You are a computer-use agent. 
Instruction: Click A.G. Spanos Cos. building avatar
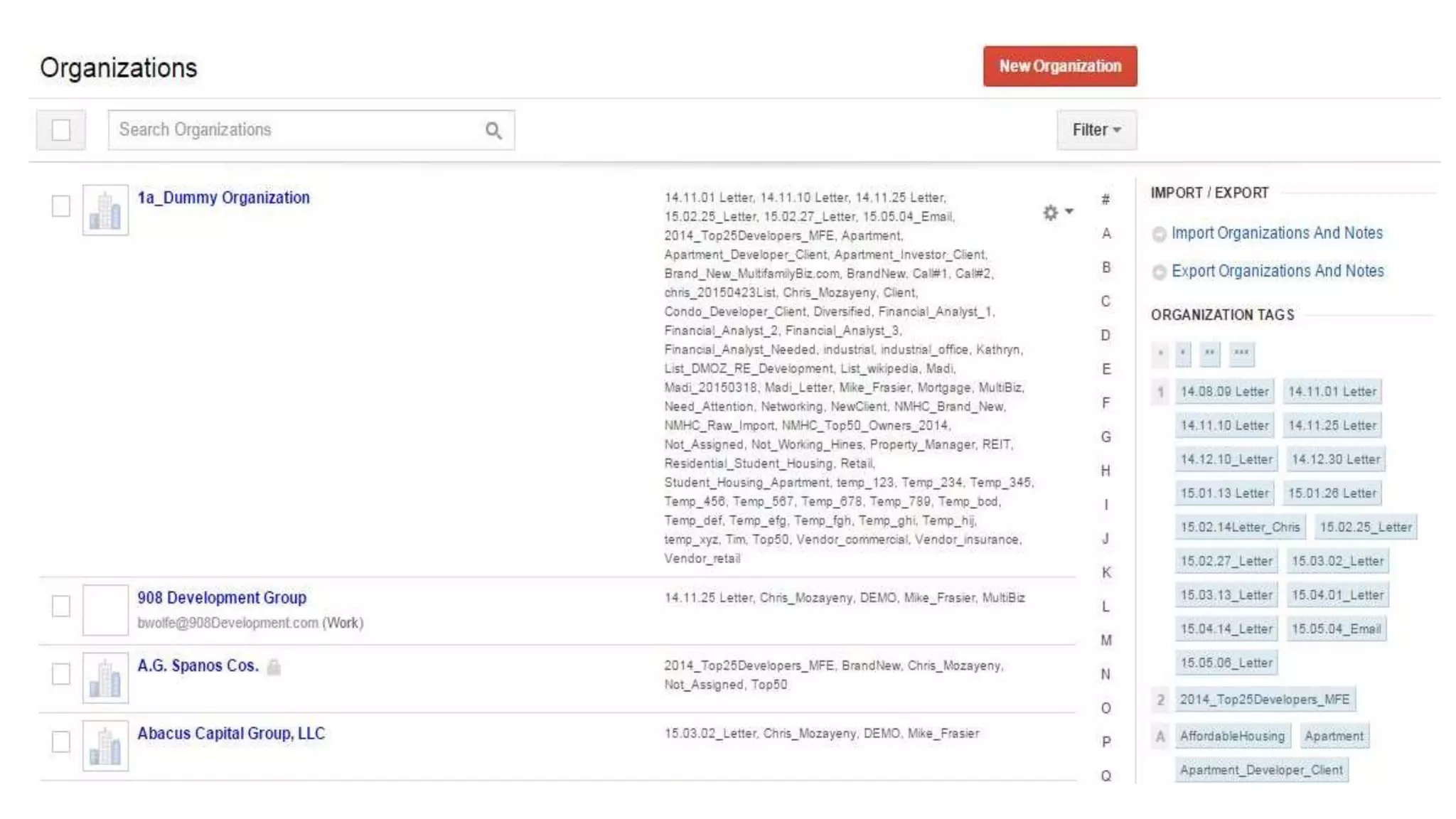[105, 678]
